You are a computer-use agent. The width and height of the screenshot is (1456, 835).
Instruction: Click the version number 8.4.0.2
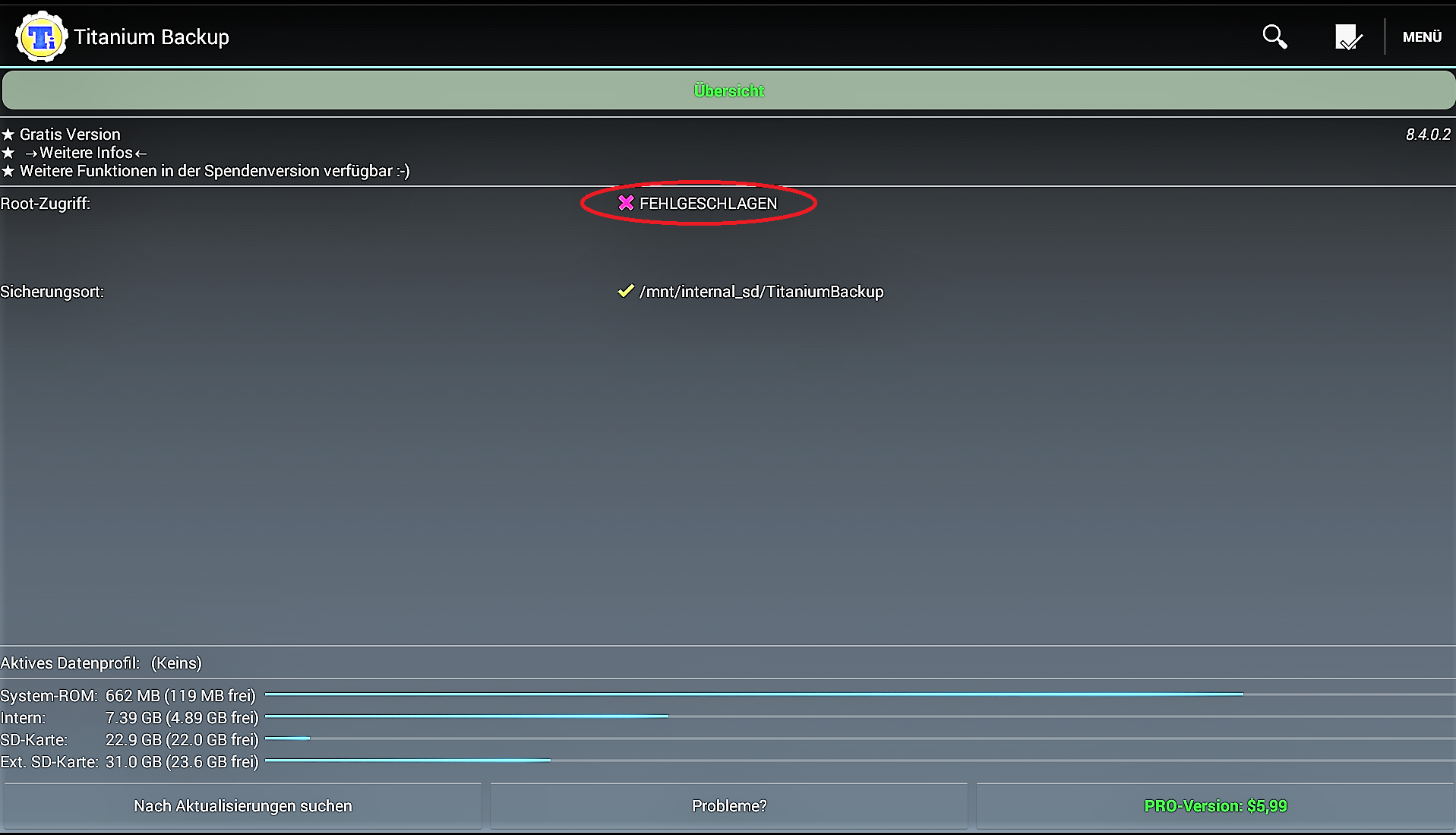coord(1428,134)
